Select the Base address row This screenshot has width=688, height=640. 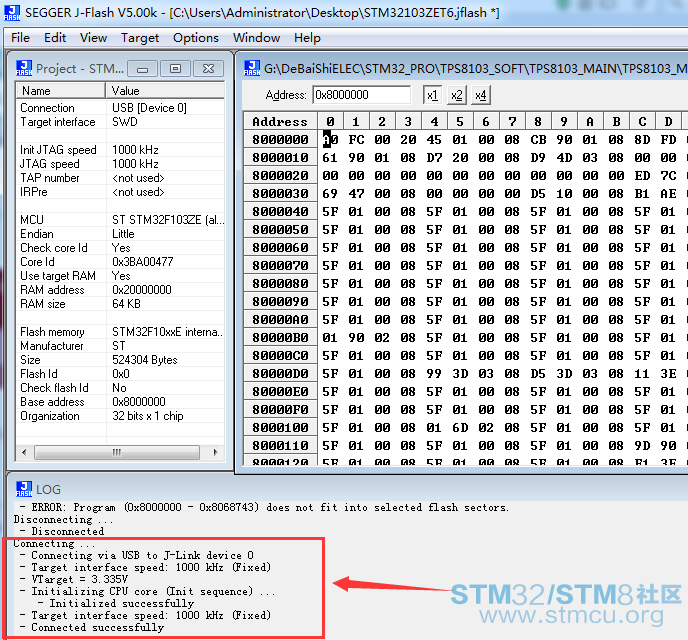pos(121,402)
